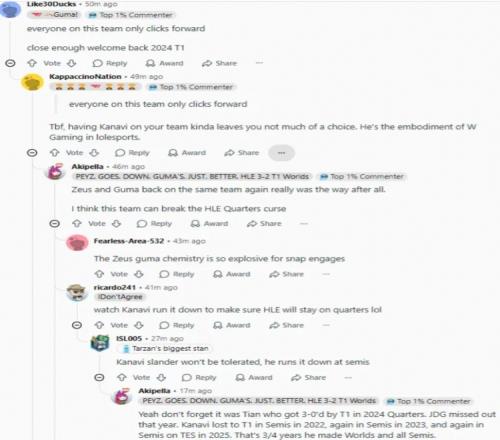Downvote ricardo241's comment

[139, 325]
